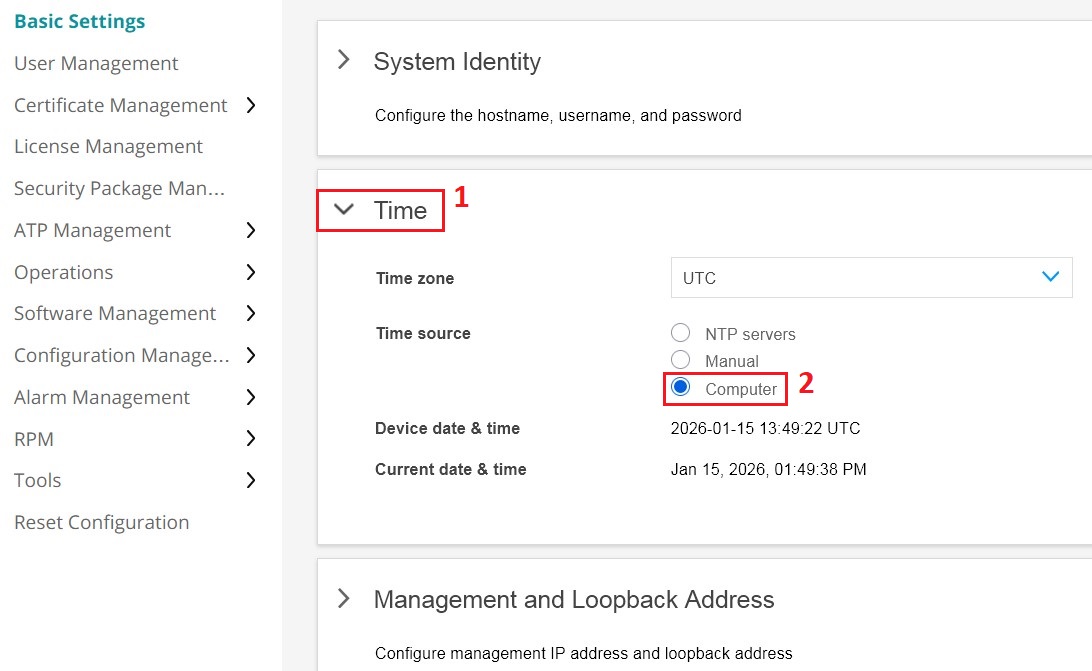Expand the Tools submenu chevron
This screenshot has width=1092, height=671.
coord(252,480)
